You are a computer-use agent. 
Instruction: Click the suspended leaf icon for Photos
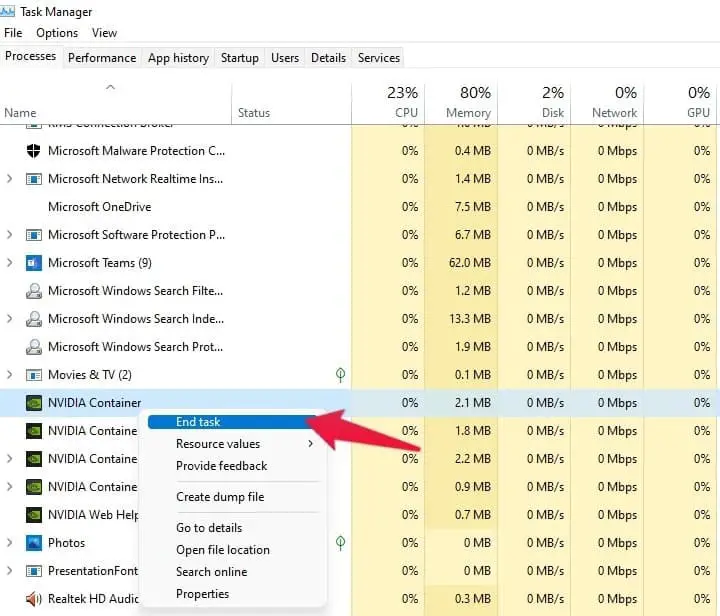(340, 543)
